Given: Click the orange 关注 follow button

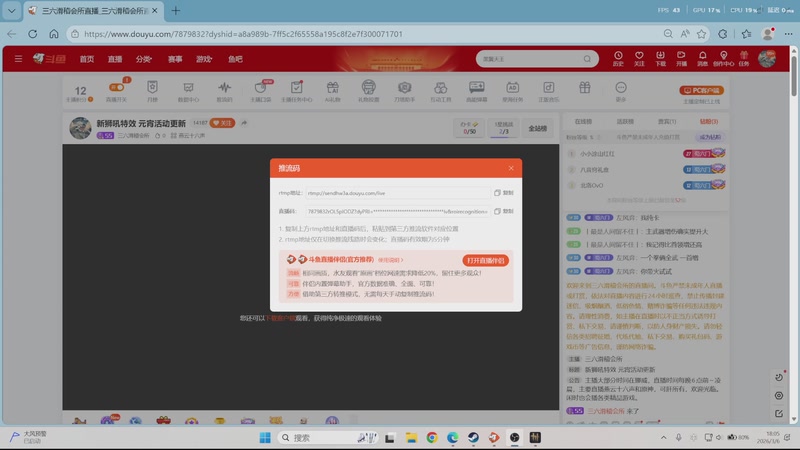Looking at the screenshot, I should coord(222,123).
